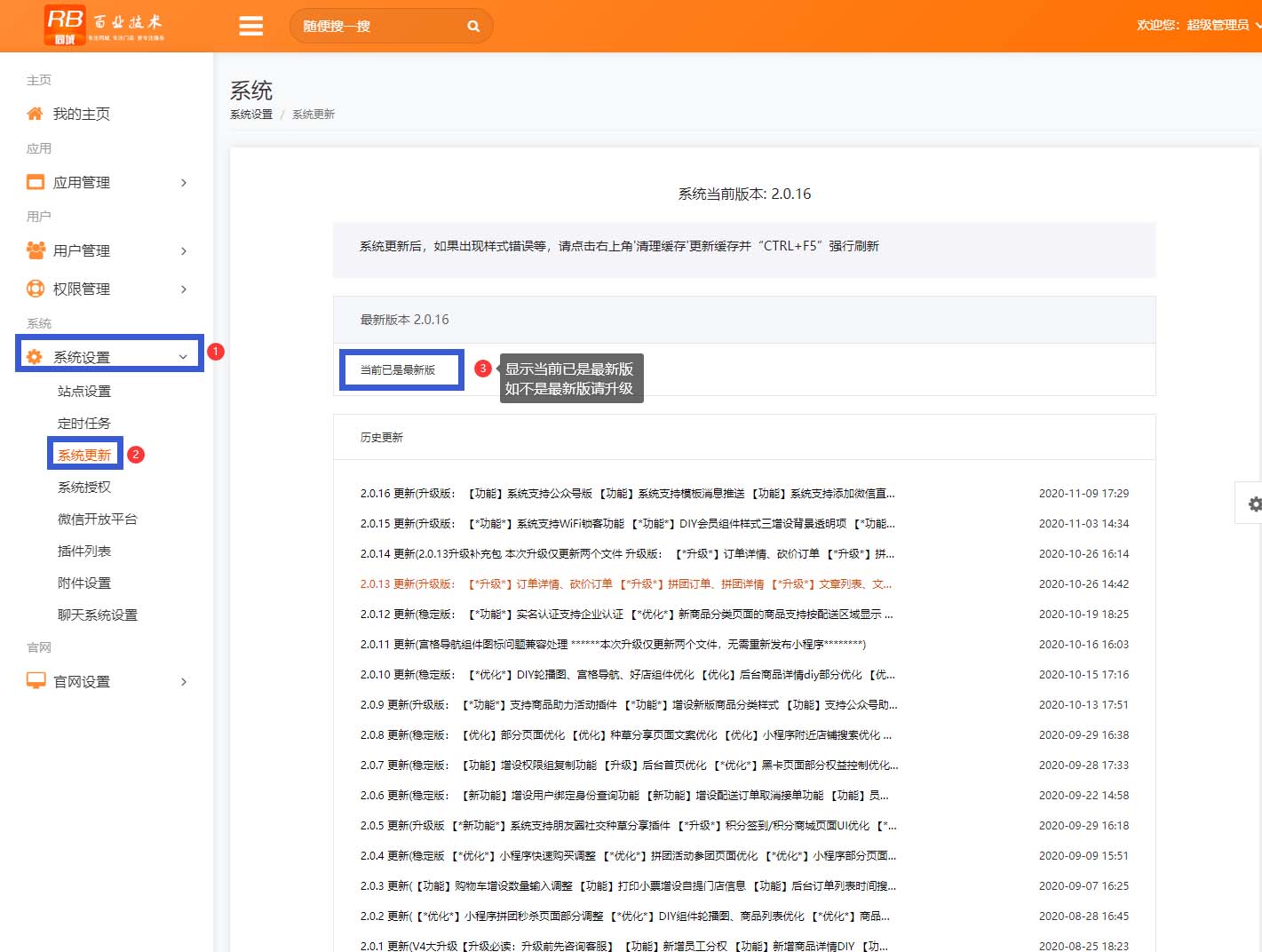Open the home icon next to 我的主页
Screen dimensions: 1262x952
point(35,114)
